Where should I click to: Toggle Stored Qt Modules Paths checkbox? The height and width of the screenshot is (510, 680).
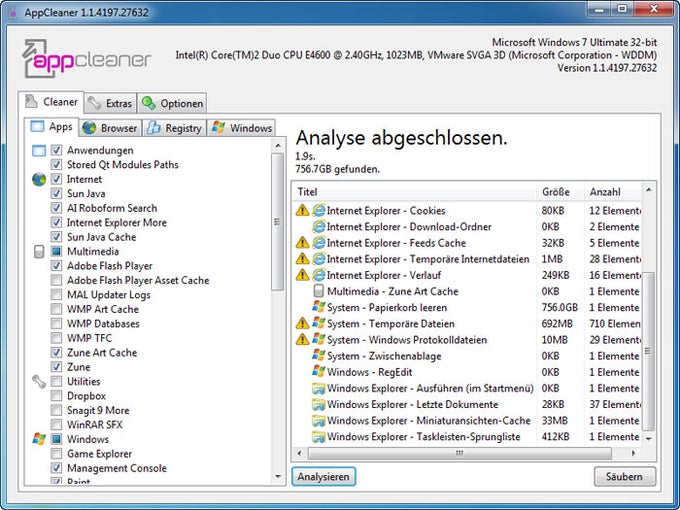pos(56,165)
